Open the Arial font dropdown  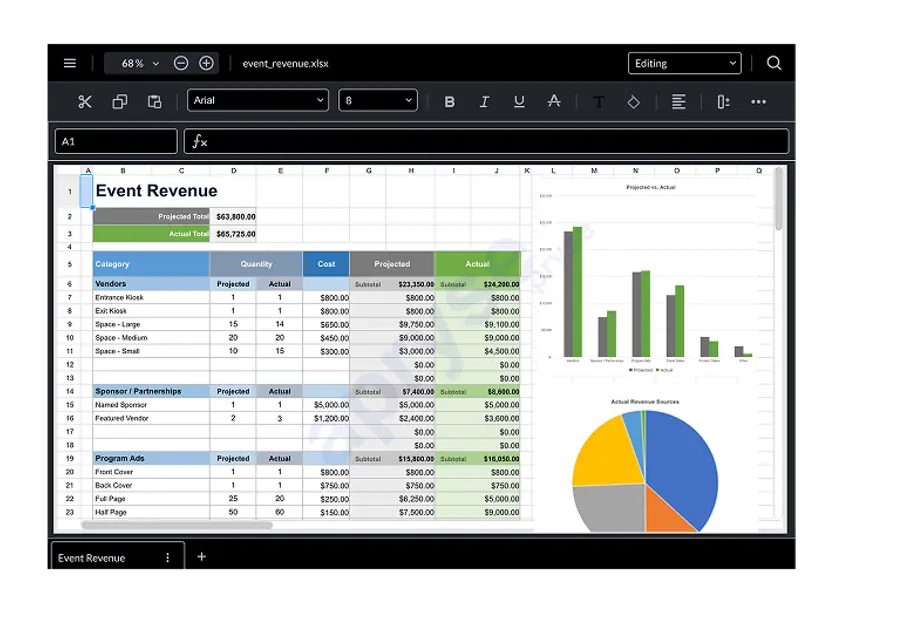point(258,100)
